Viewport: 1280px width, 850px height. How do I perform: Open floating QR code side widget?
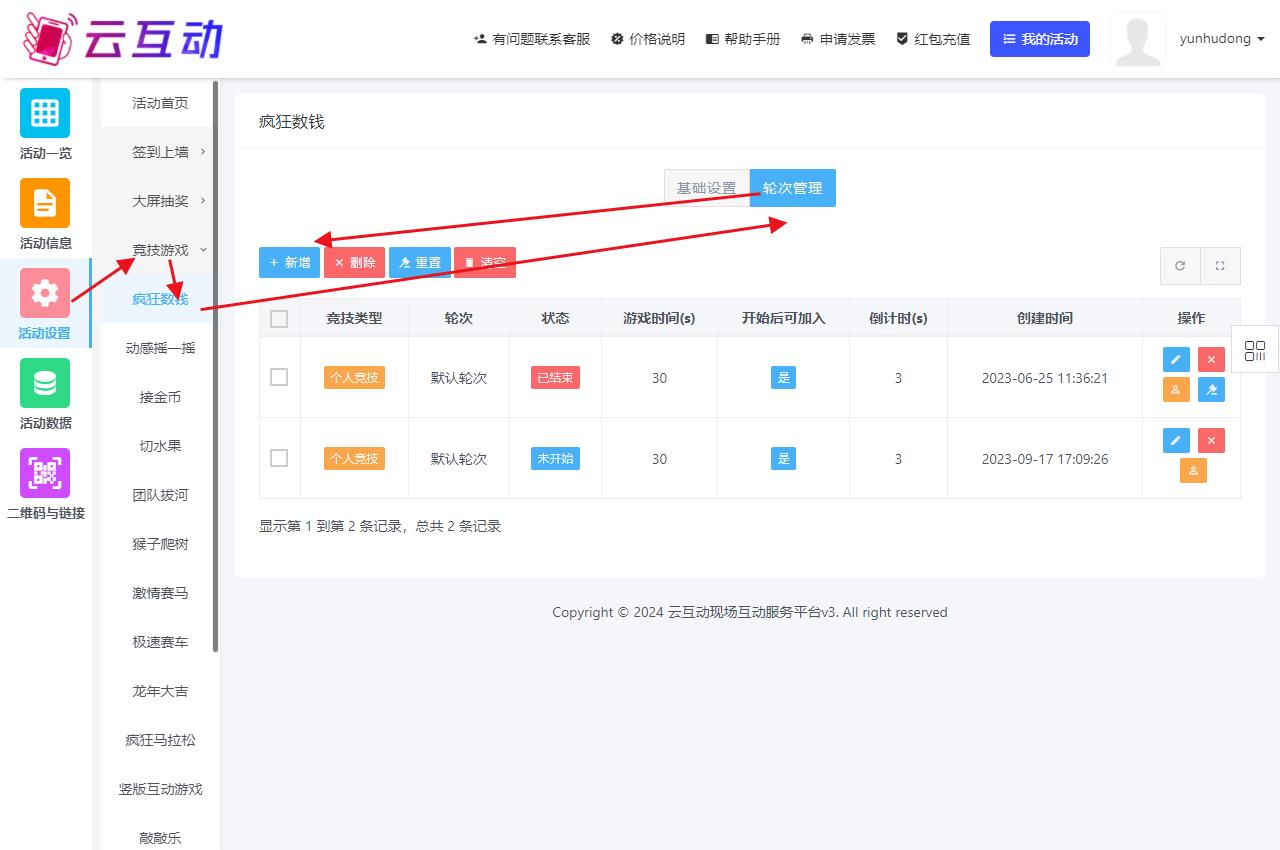coord(1255,350)
